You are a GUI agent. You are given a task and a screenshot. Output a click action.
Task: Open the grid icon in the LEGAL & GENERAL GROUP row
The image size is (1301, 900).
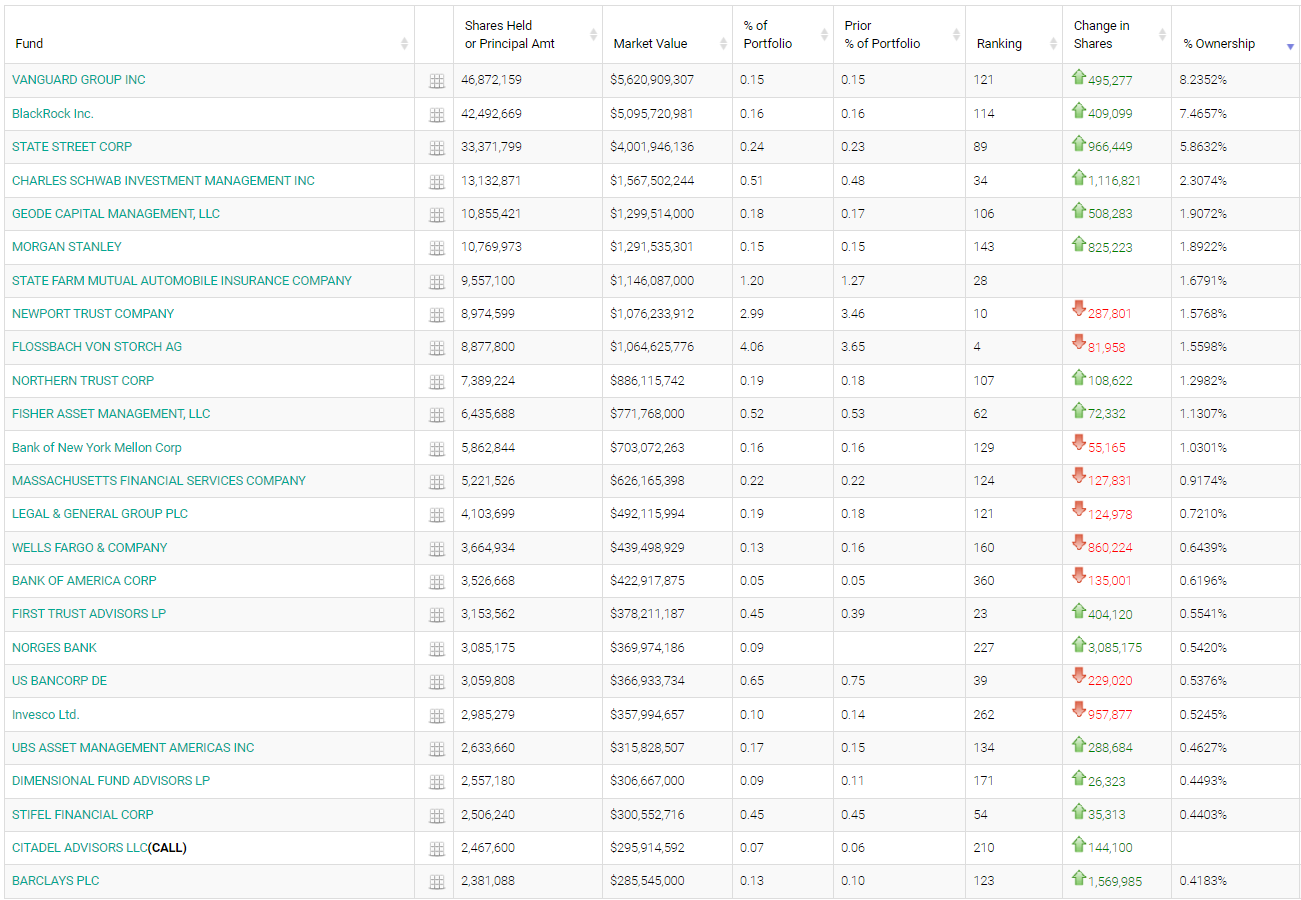coord(437,515)
